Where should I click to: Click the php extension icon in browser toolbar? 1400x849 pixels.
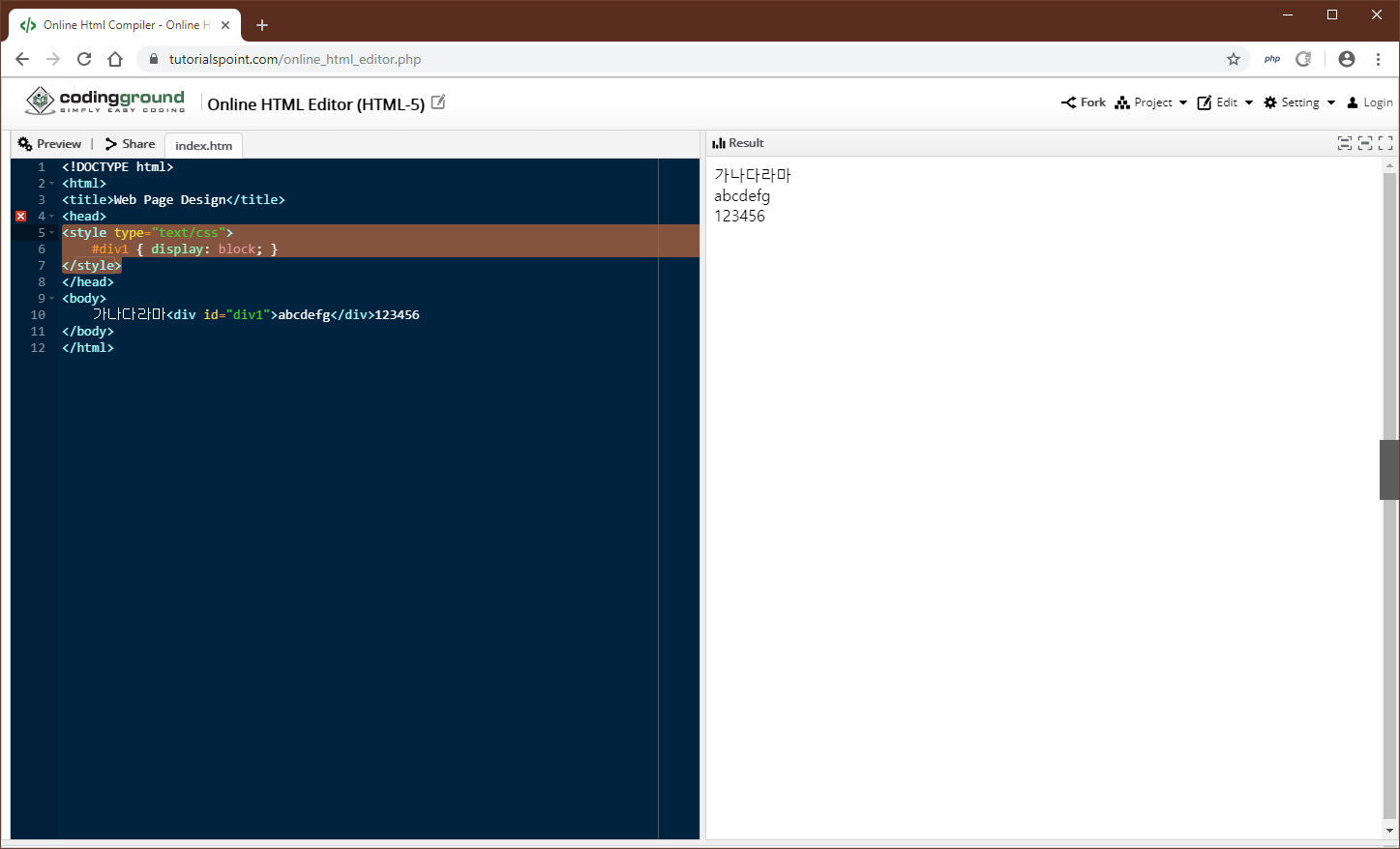[x=1272, y=59]
